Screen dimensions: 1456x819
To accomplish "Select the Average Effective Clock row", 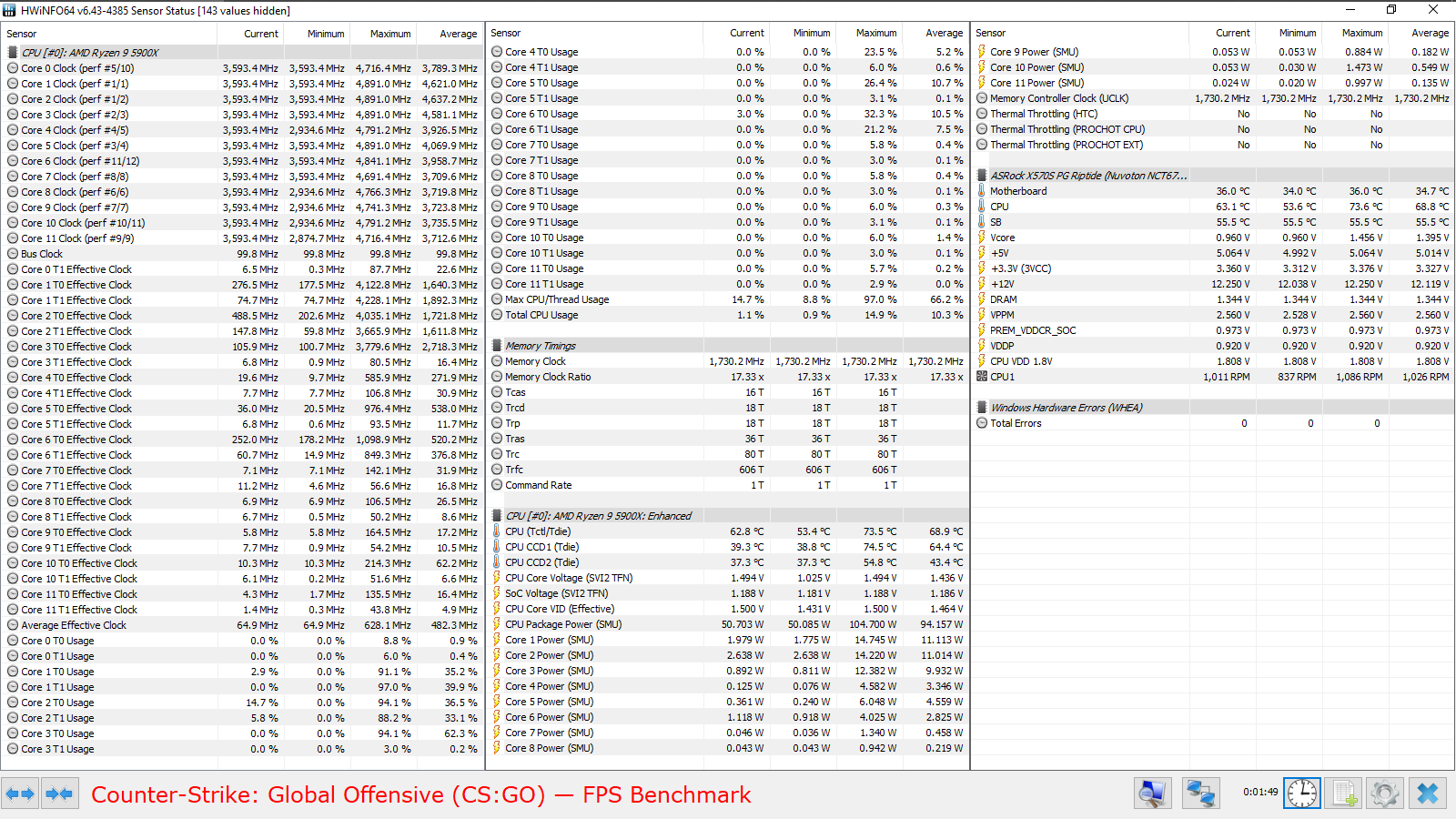I will 242,625.
